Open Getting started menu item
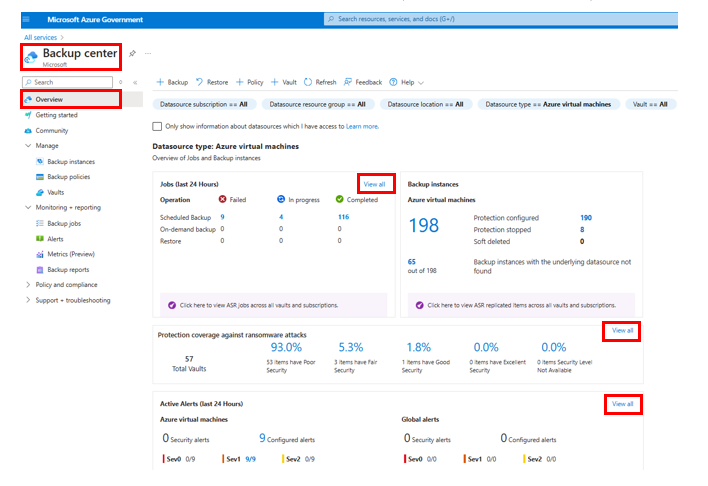The height and width of the screenshot is (486, 708). tap(56, 115)
